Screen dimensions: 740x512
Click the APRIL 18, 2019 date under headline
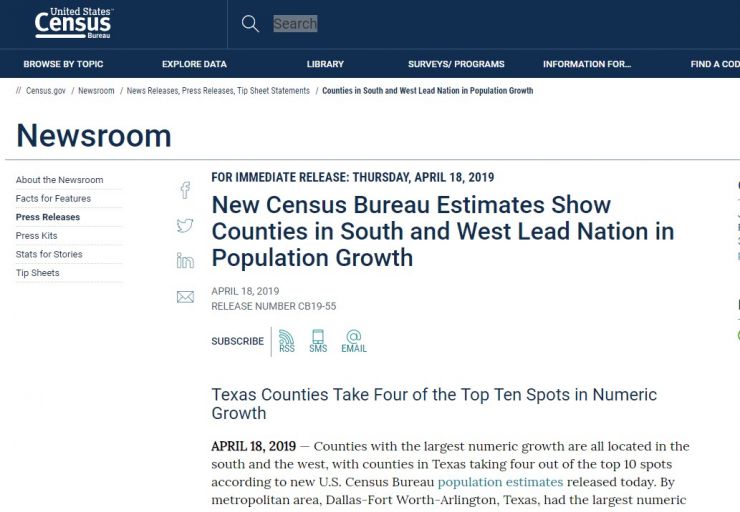point(245,291)
